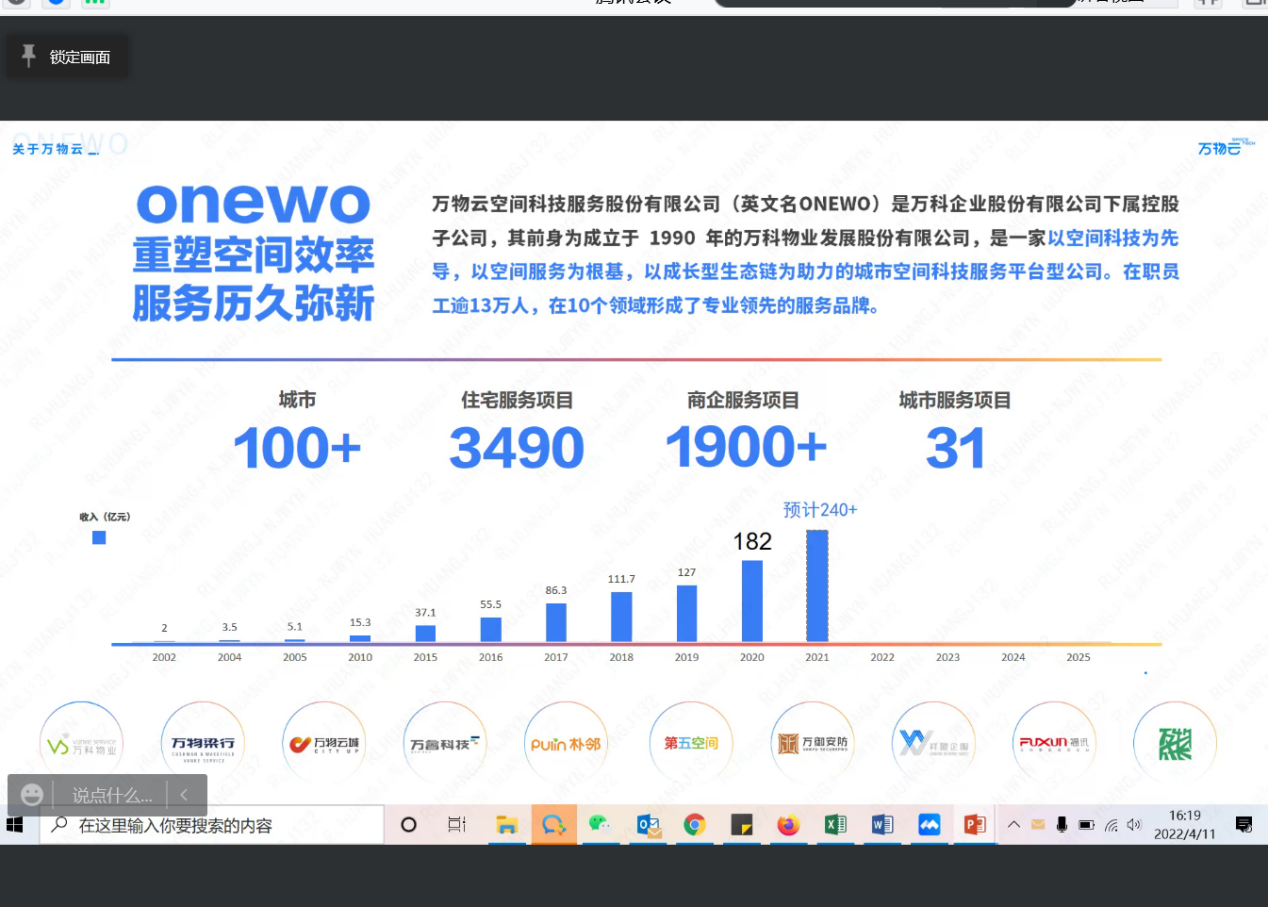Collapse the chat bar with arrow
The width and height of the screenshot is (1268, 907).
tap(184, 795)
